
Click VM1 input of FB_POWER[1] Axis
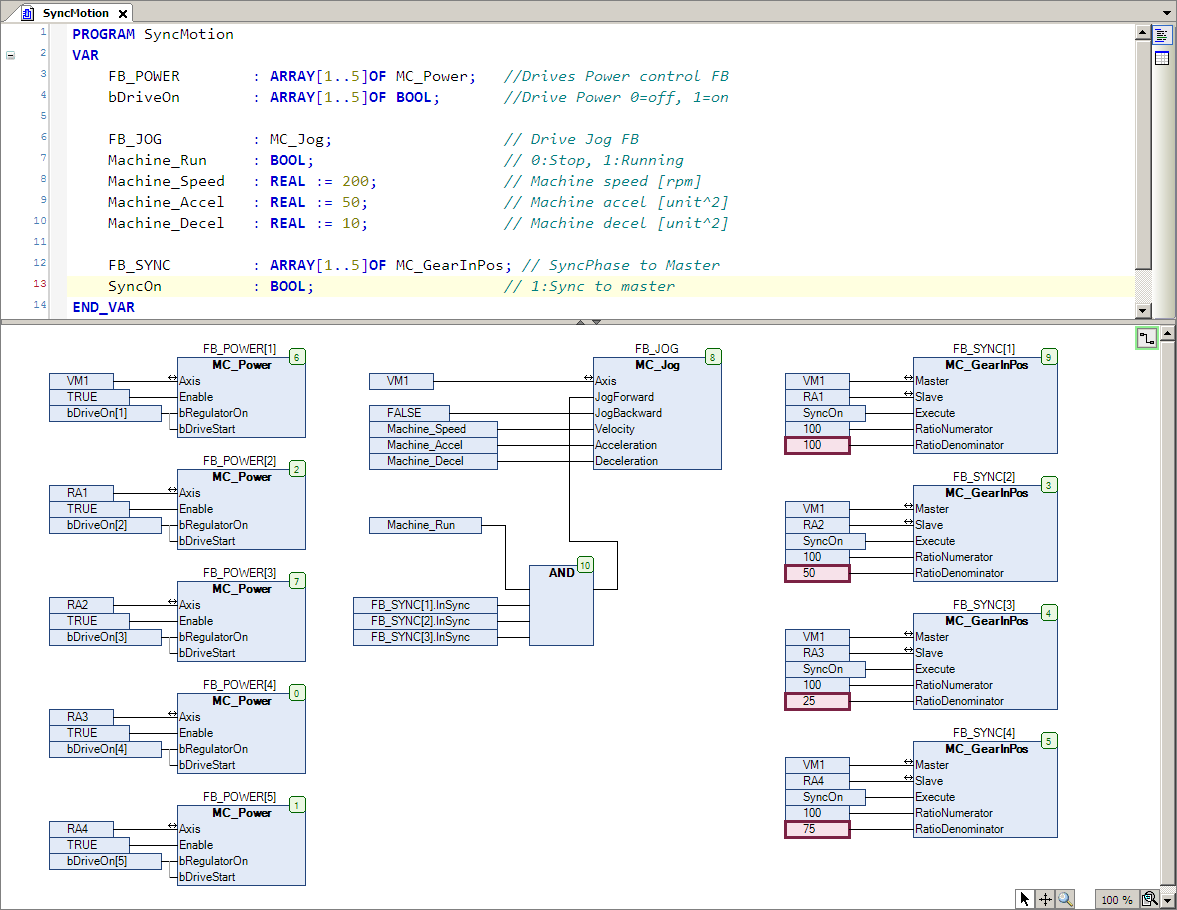(81, 381)
